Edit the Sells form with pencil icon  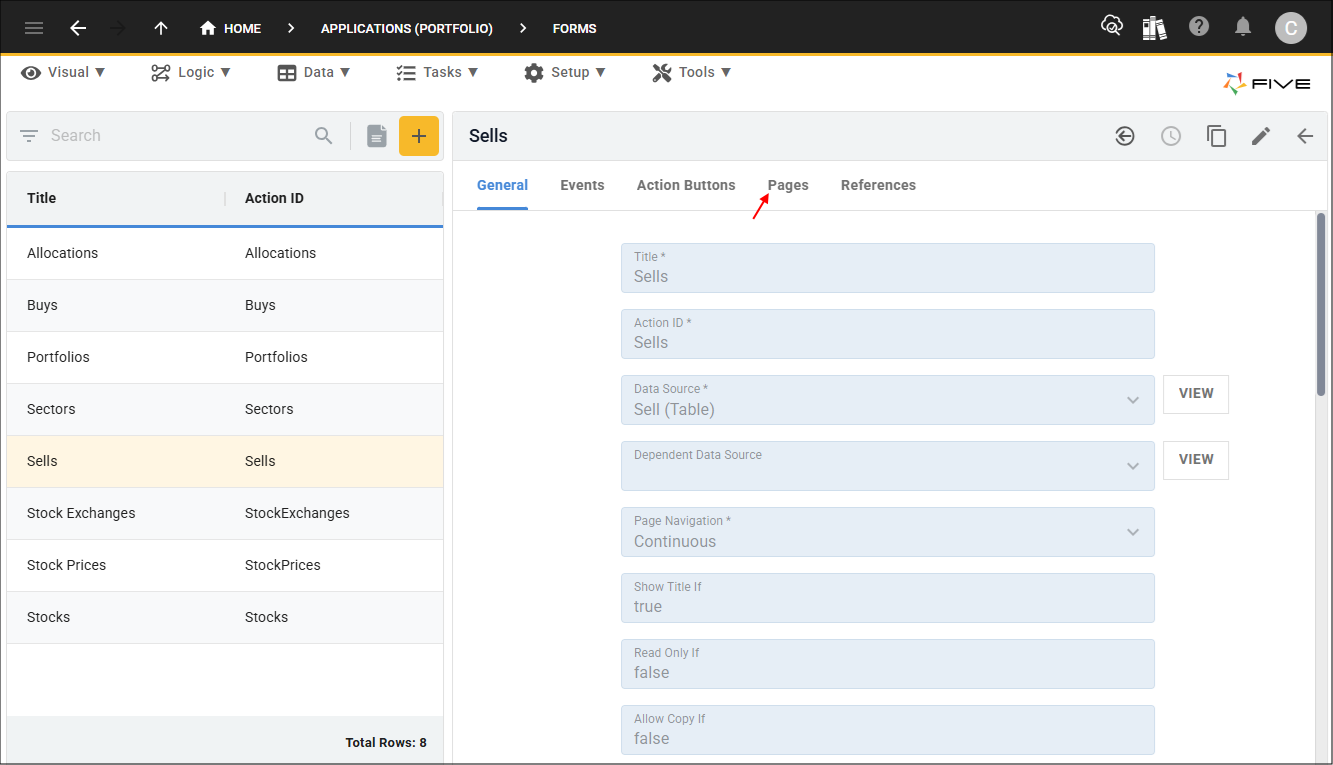point(1261,136)
